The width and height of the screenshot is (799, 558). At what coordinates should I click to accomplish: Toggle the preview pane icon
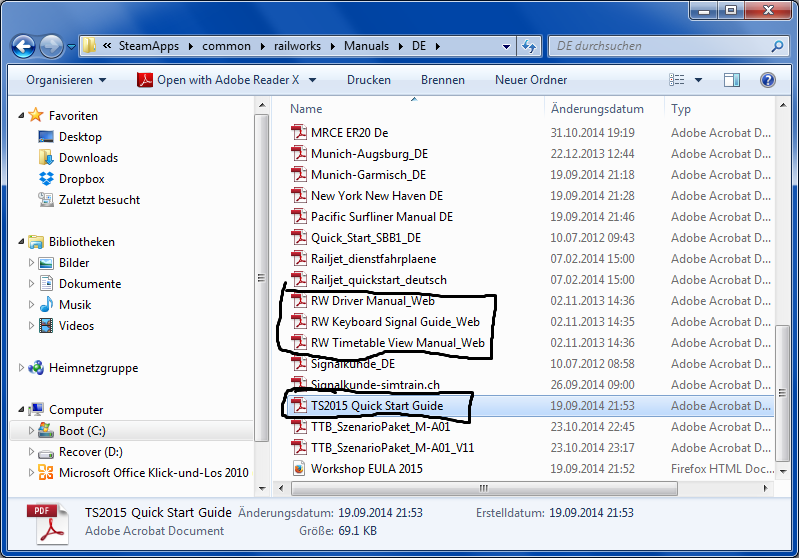(x=732, y=80)
